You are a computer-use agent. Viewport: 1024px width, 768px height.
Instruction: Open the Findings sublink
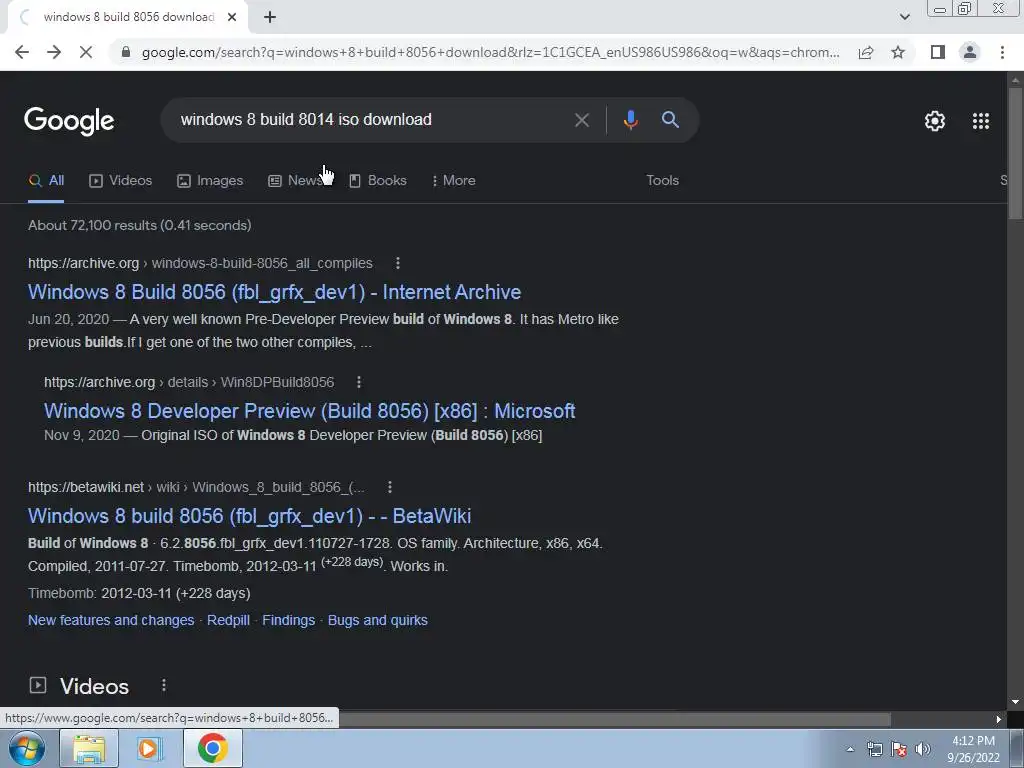point(289,620)
